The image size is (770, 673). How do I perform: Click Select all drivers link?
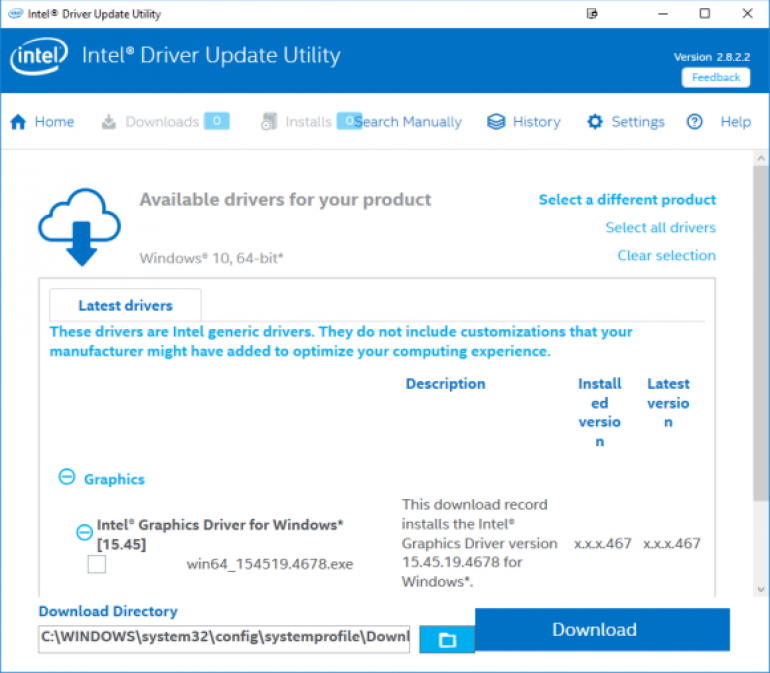click(660, 227)
